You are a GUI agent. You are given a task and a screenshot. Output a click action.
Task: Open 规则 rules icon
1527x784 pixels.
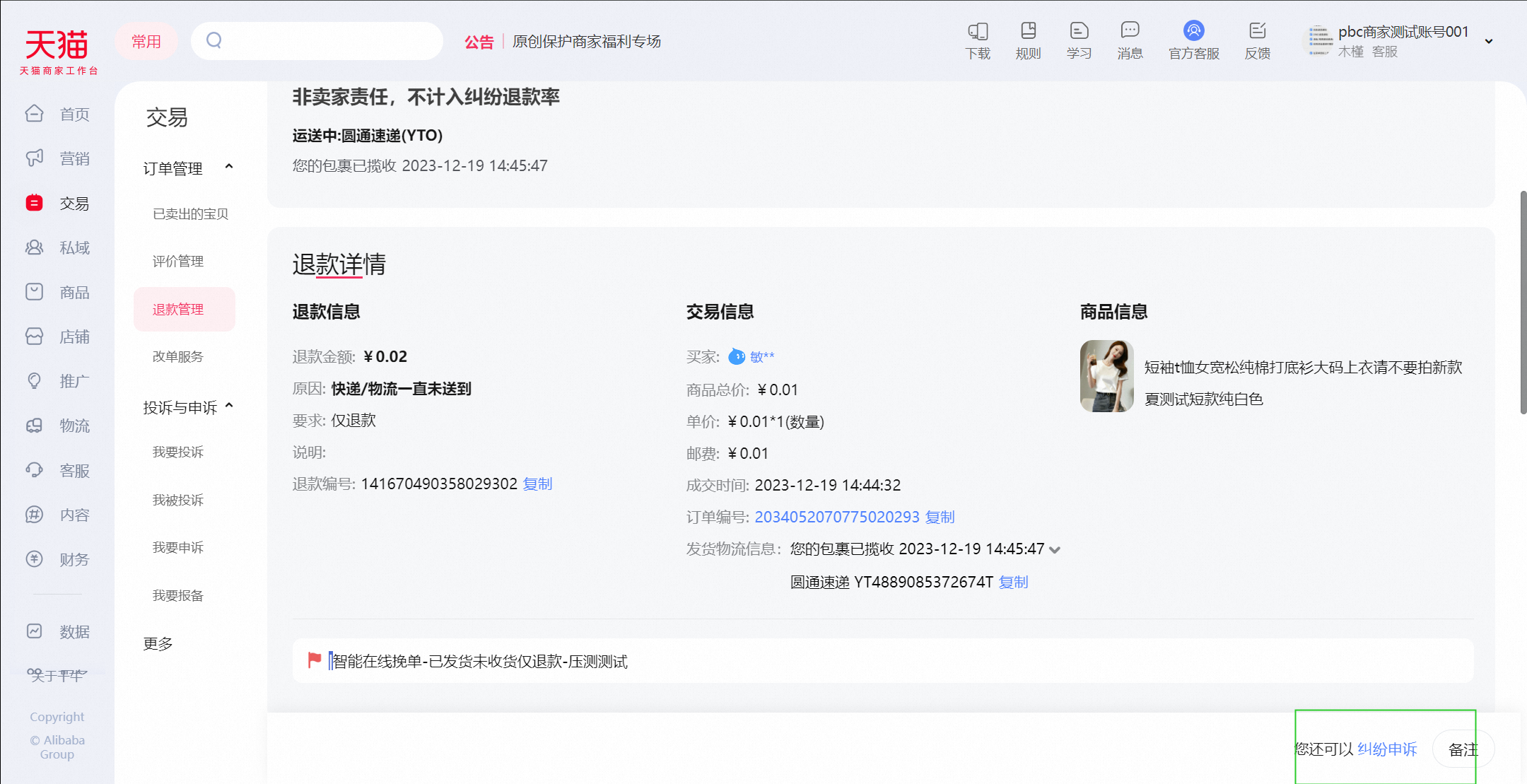[x=1028, y=30]
